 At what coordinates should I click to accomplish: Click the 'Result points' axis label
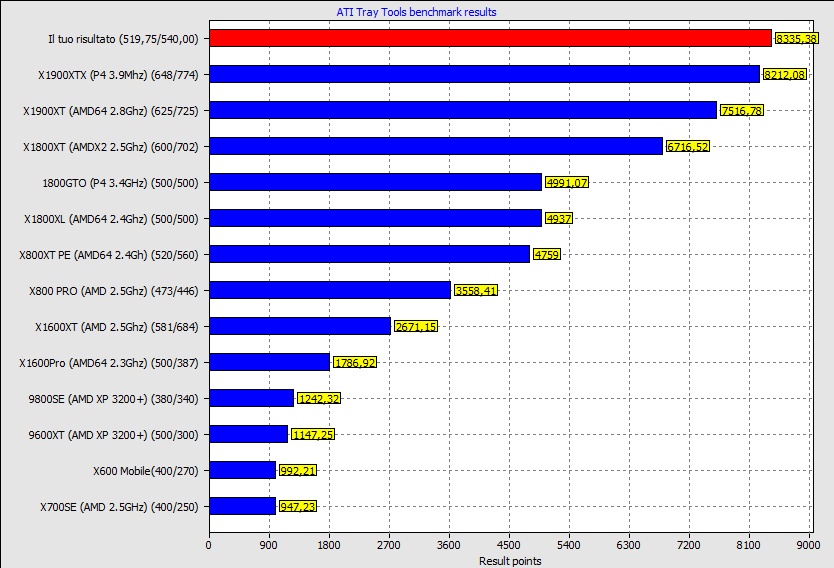(508, 562)
